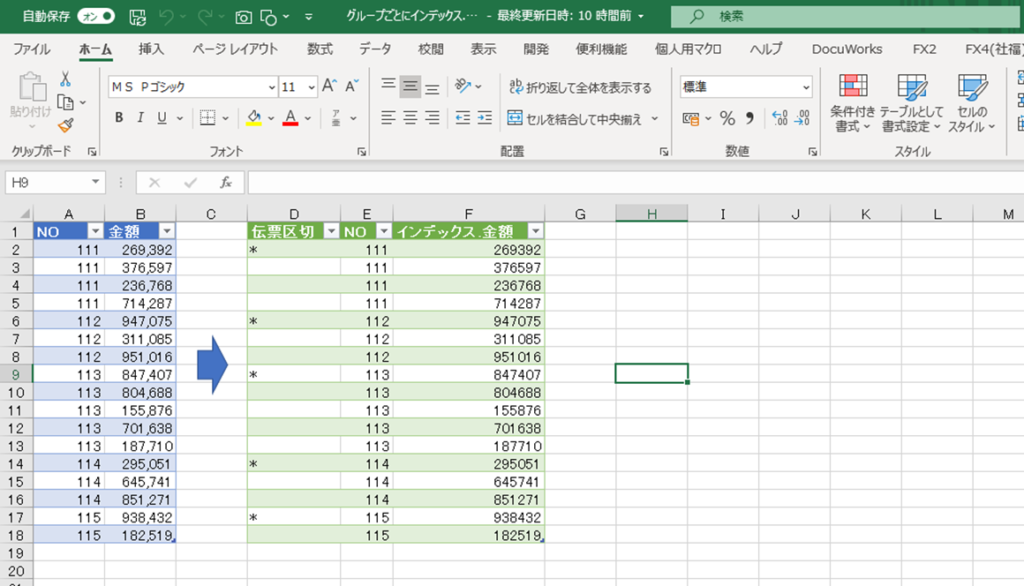This screenshot has width=1024, height=586.
Task: Click the Paste (貼り付け) button
Action: point(31,101)
